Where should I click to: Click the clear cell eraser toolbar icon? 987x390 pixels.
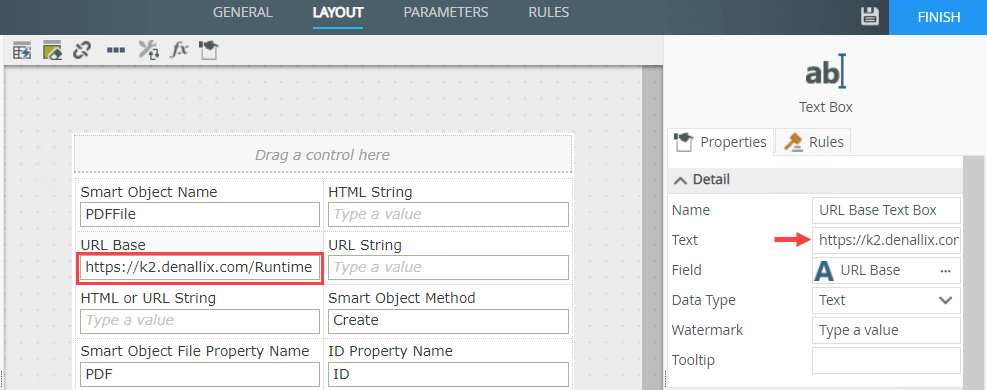pyautogui.click(x=52, y=50)
